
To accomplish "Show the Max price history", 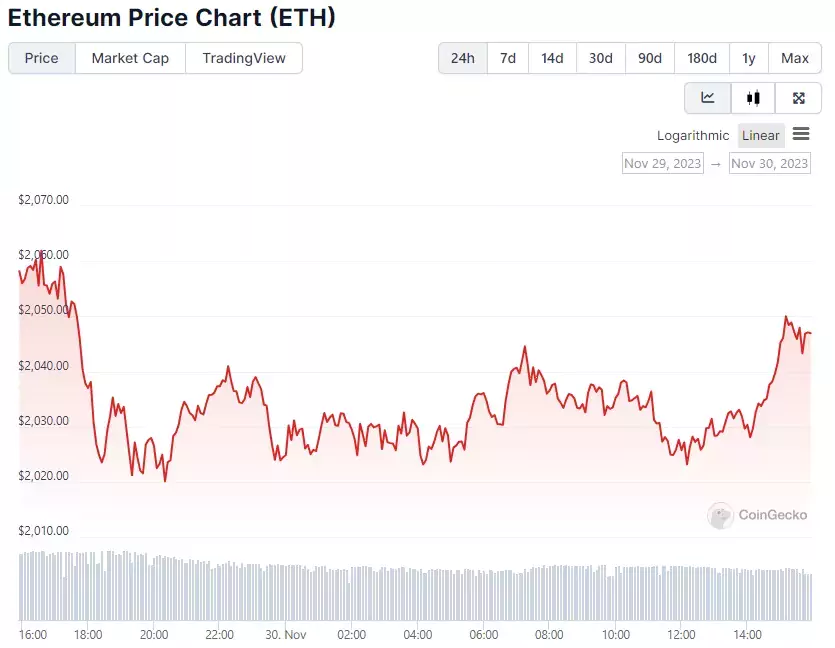I will click(795, 58).
